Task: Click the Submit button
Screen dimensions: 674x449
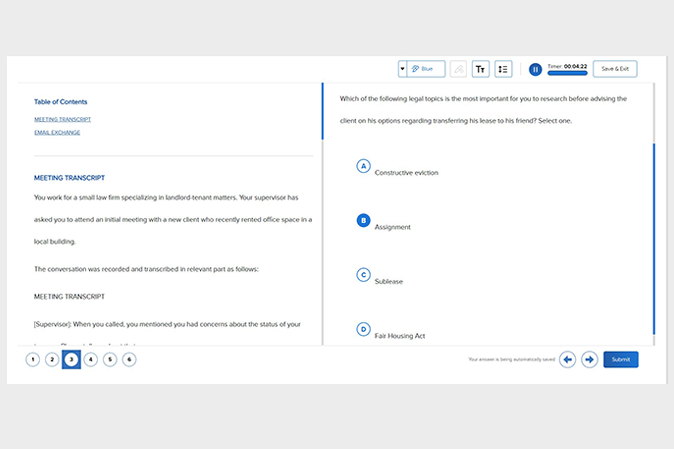Action: click(620, 359)
